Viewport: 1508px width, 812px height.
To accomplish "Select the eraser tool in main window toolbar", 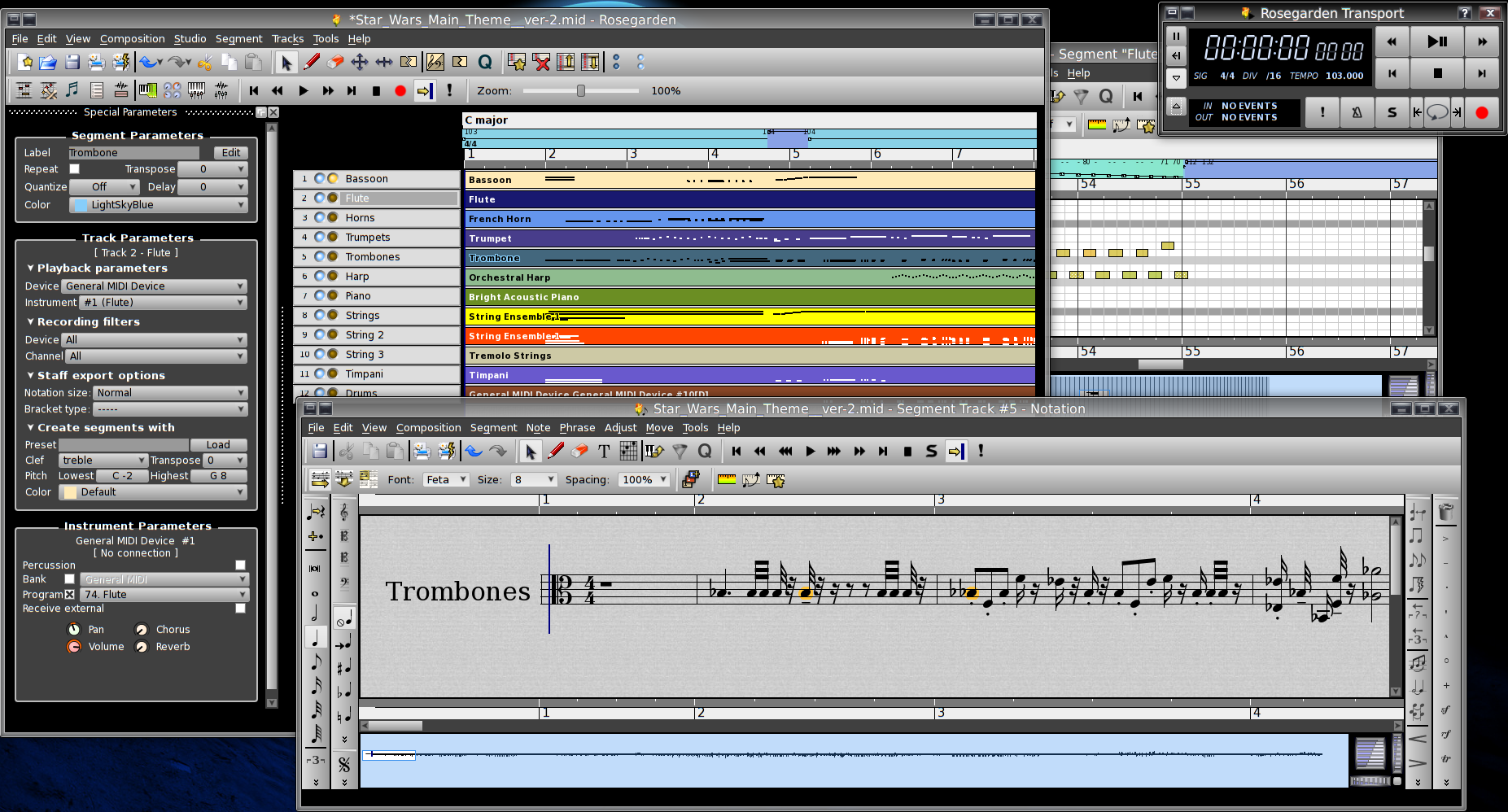I will click(x=335, y=62).
